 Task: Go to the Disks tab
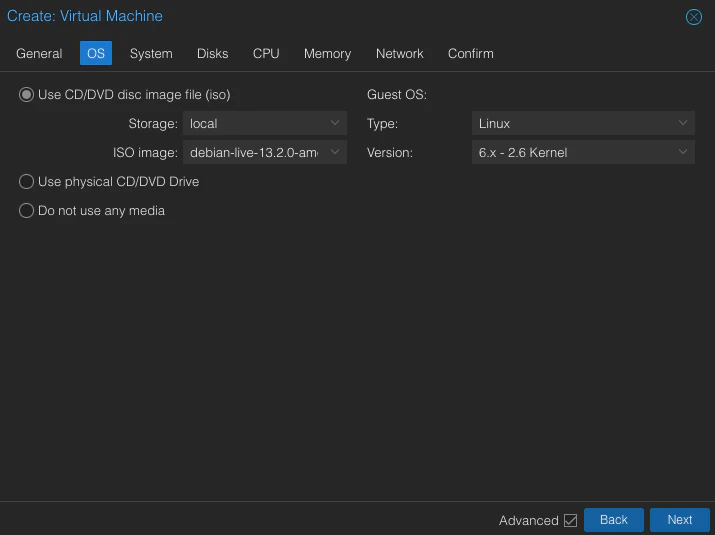(x=212, y=53)
